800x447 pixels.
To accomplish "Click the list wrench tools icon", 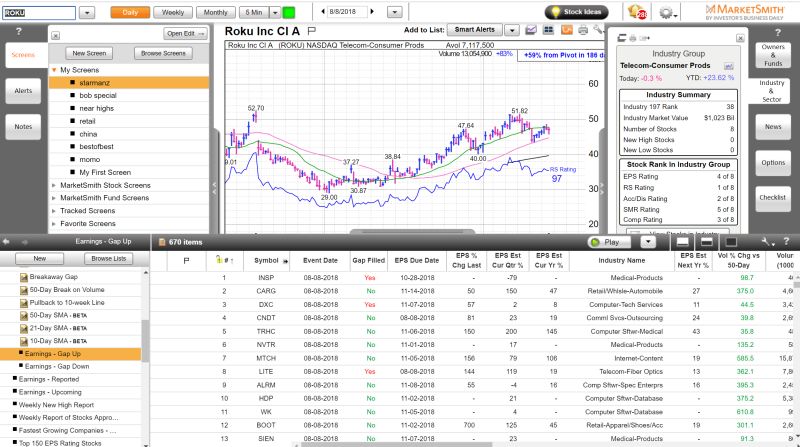I will [x=767, y=242].
